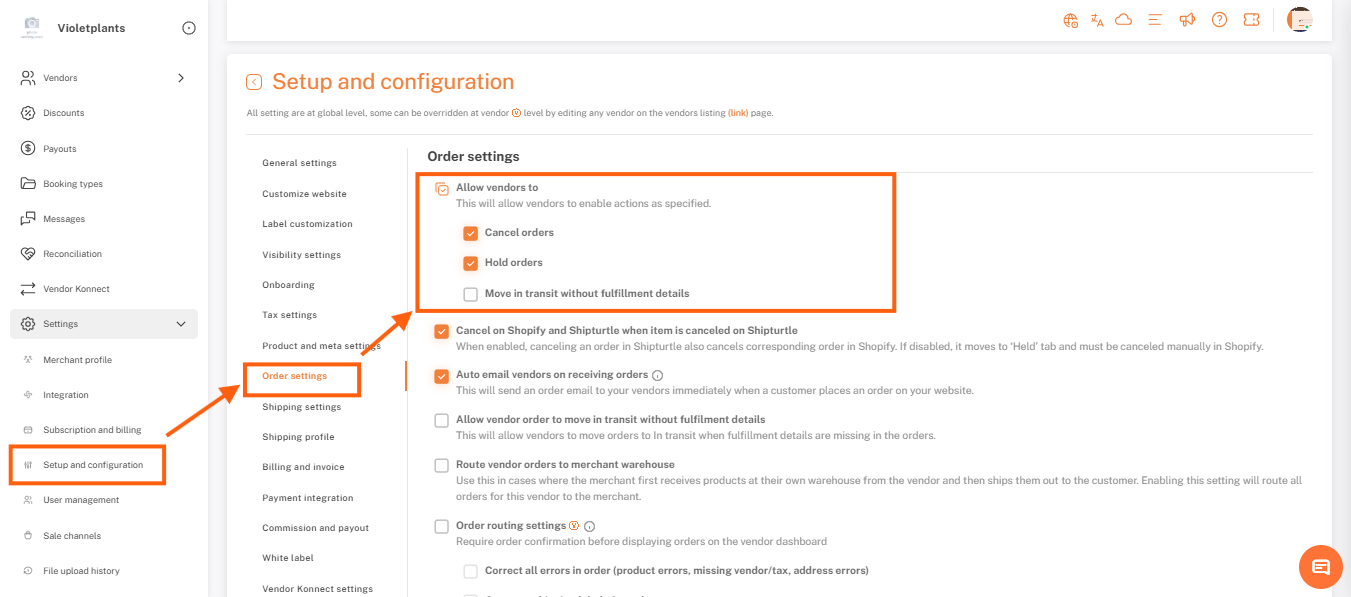Click the globe with clock icon
This screenshot has height=597, width=1351.
pyautogui.click(x=1071, y=20)
